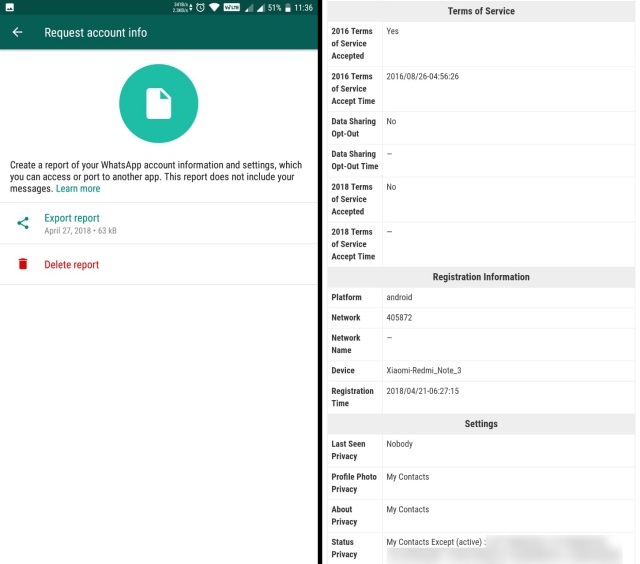Click 'My Contacts Except (active)' status value
This screenshot has width=640, height=564.
[x=434, y=542]
